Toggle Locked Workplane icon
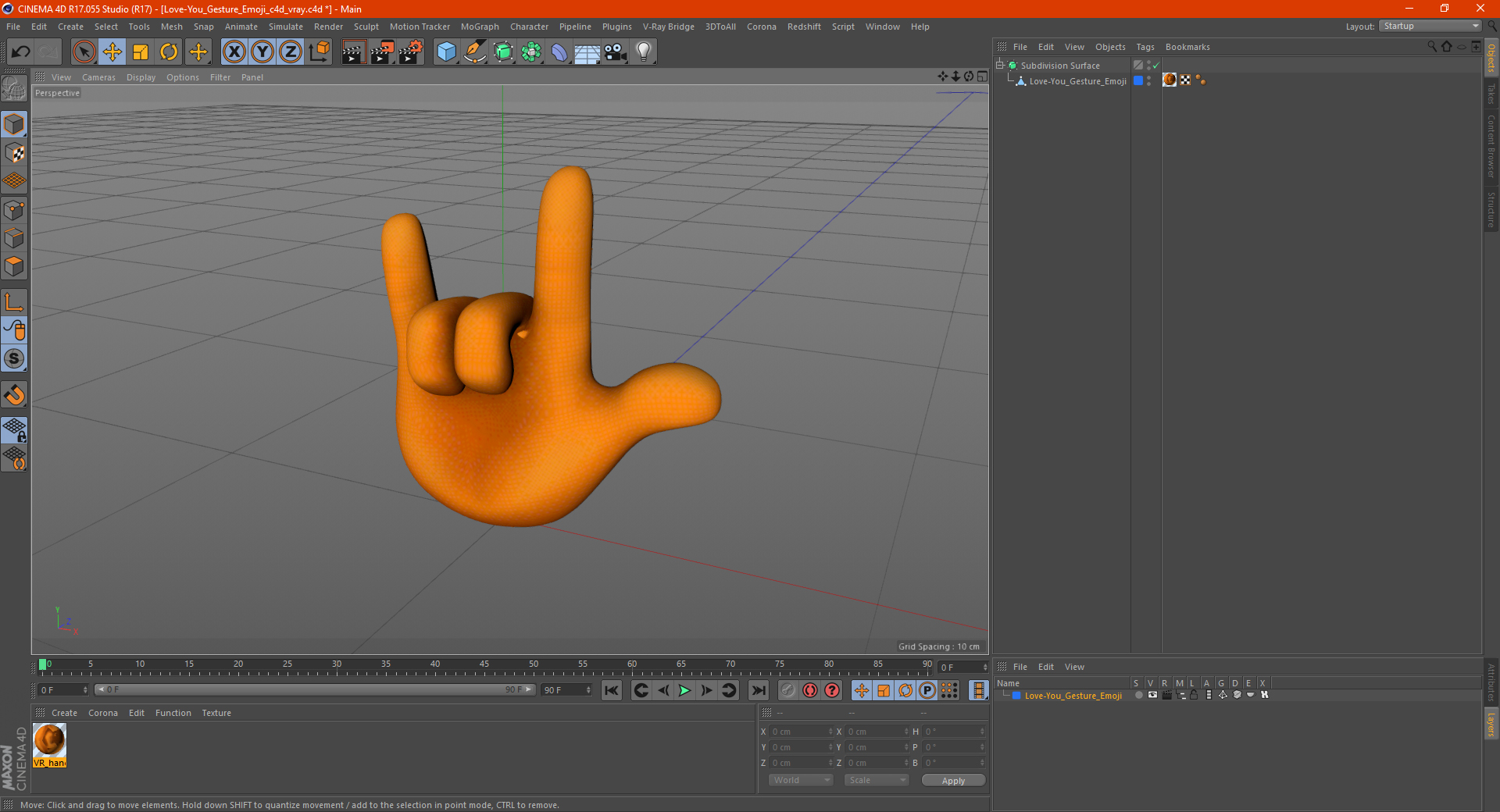This screenshot has width=1500, height=812. coord(14,429)
